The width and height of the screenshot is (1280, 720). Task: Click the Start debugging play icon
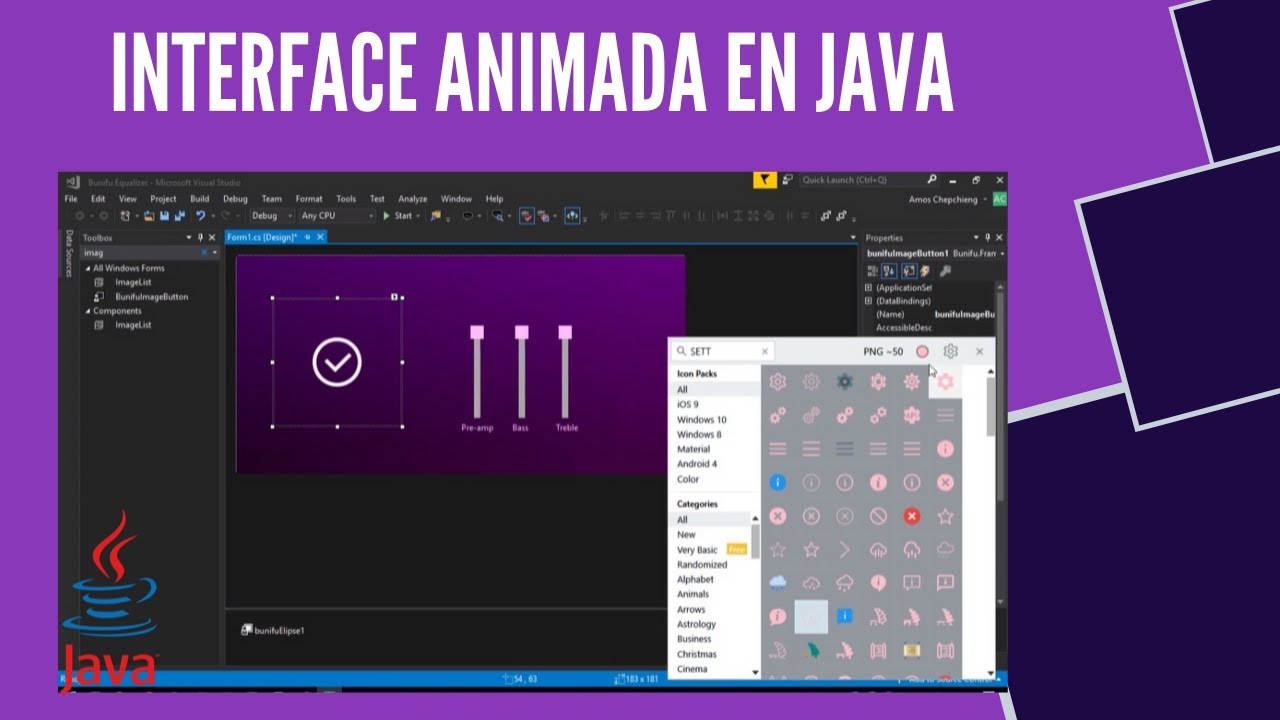(x=386, y=216)
